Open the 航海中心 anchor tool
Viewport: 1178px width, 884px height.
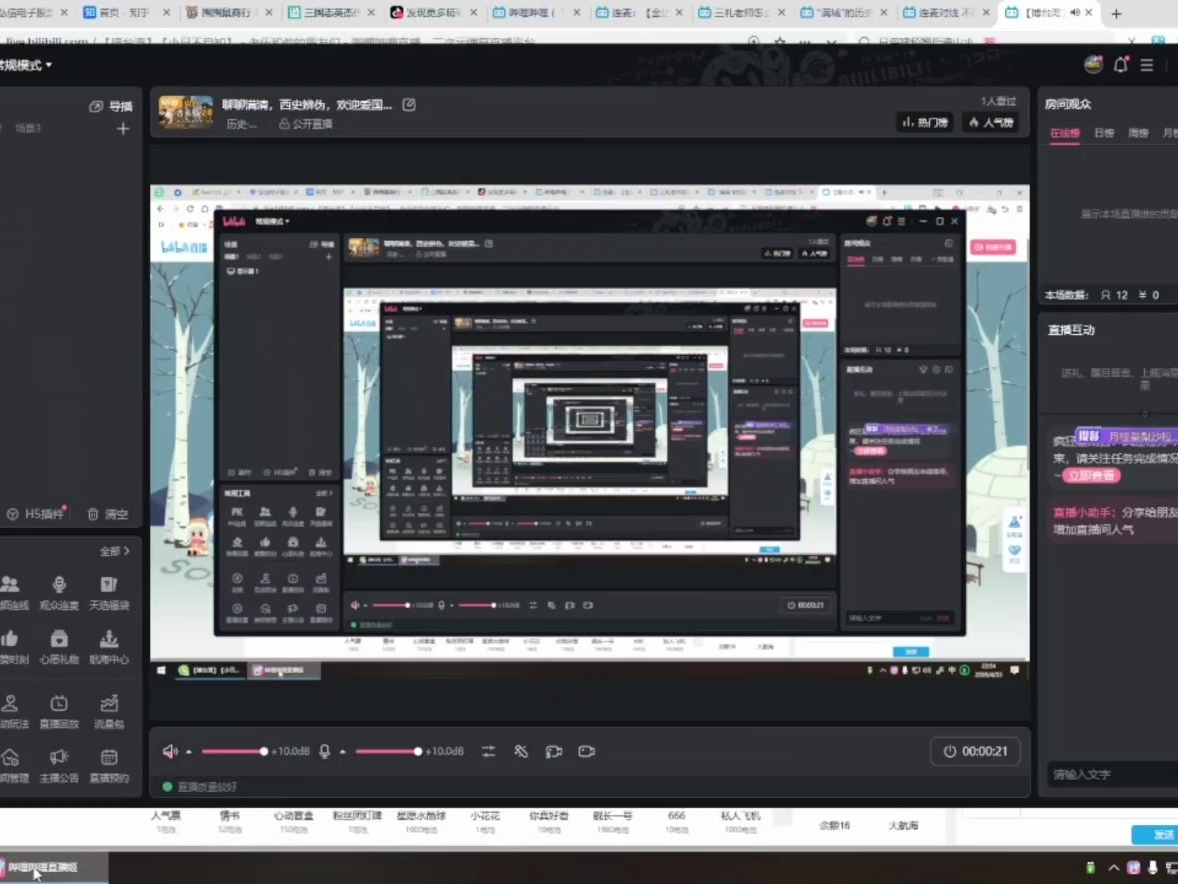pos(109,647)
